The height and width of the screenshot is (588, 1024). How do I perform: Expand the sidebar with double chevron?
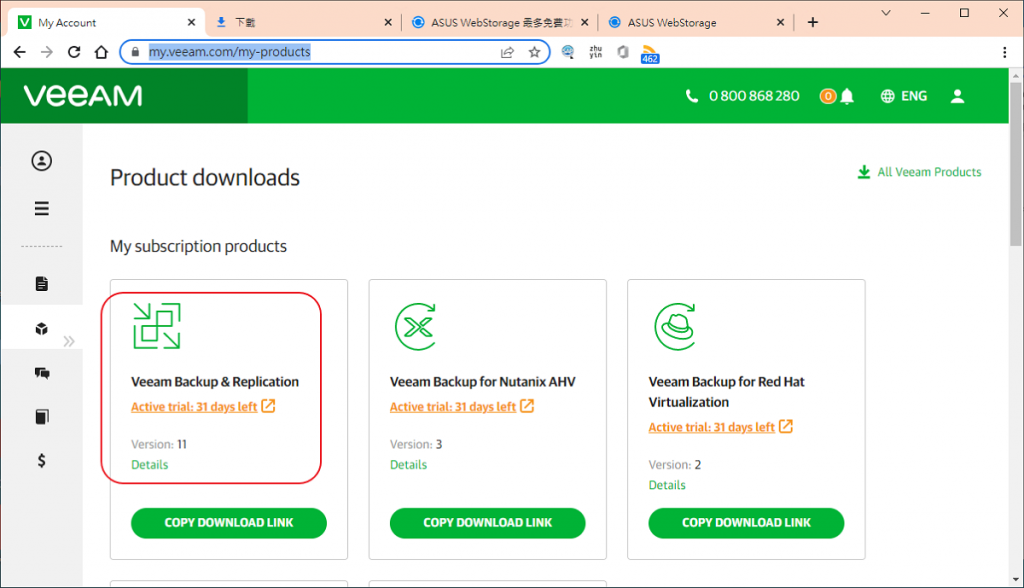(x=69, y=341)
